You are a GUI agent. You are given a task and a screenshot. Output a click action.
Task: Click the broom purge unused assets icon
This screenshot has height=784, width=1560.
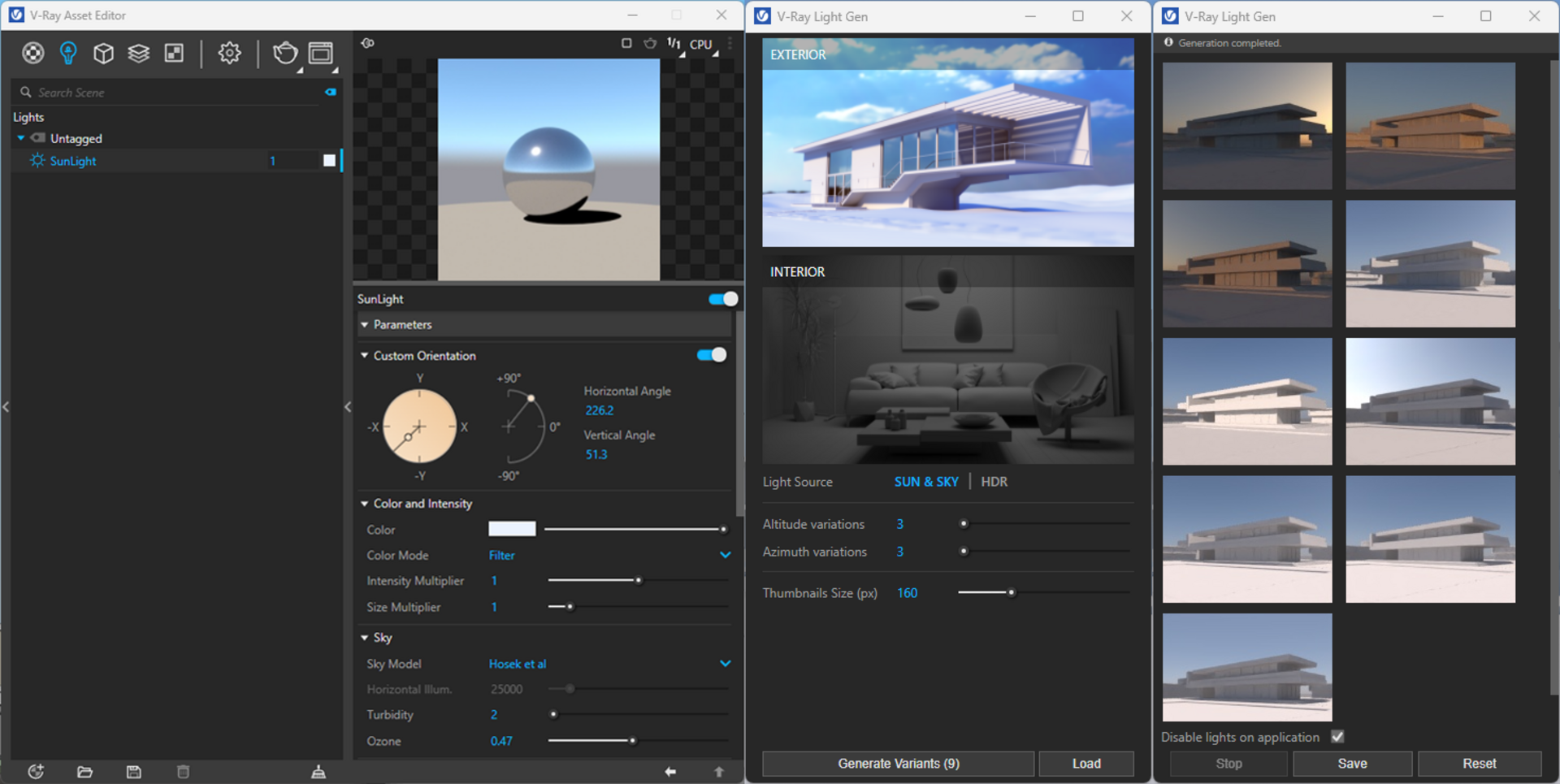point(318,772)
